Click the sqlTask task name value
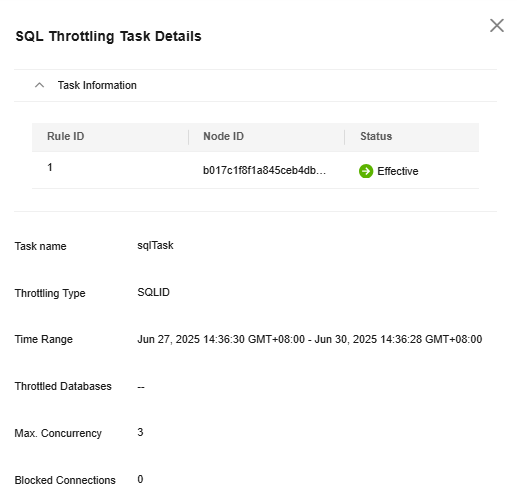This screenshot has width=517, height=495. pyautogui.click(x=155, y=245)
